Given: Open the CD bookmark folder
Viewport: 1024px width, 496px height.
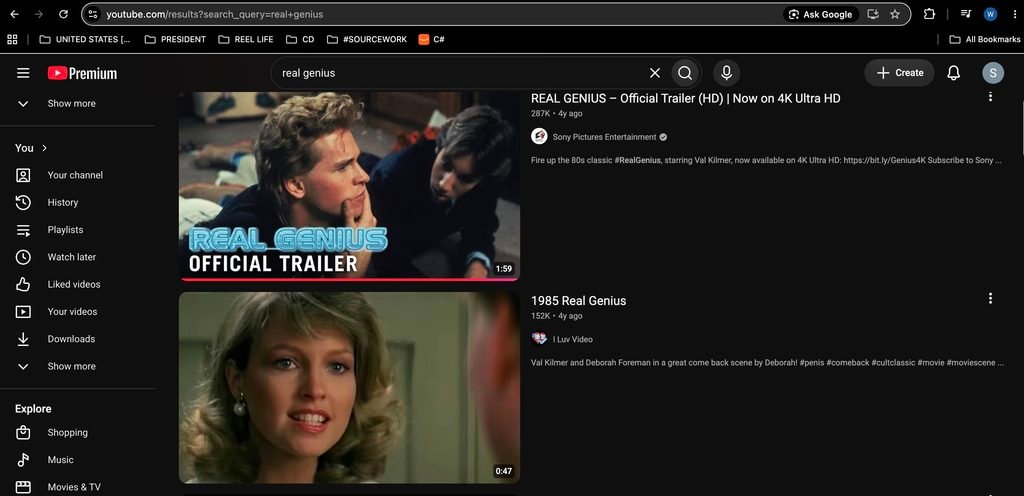Looking at the screenshot, I should tap(300, 39).
